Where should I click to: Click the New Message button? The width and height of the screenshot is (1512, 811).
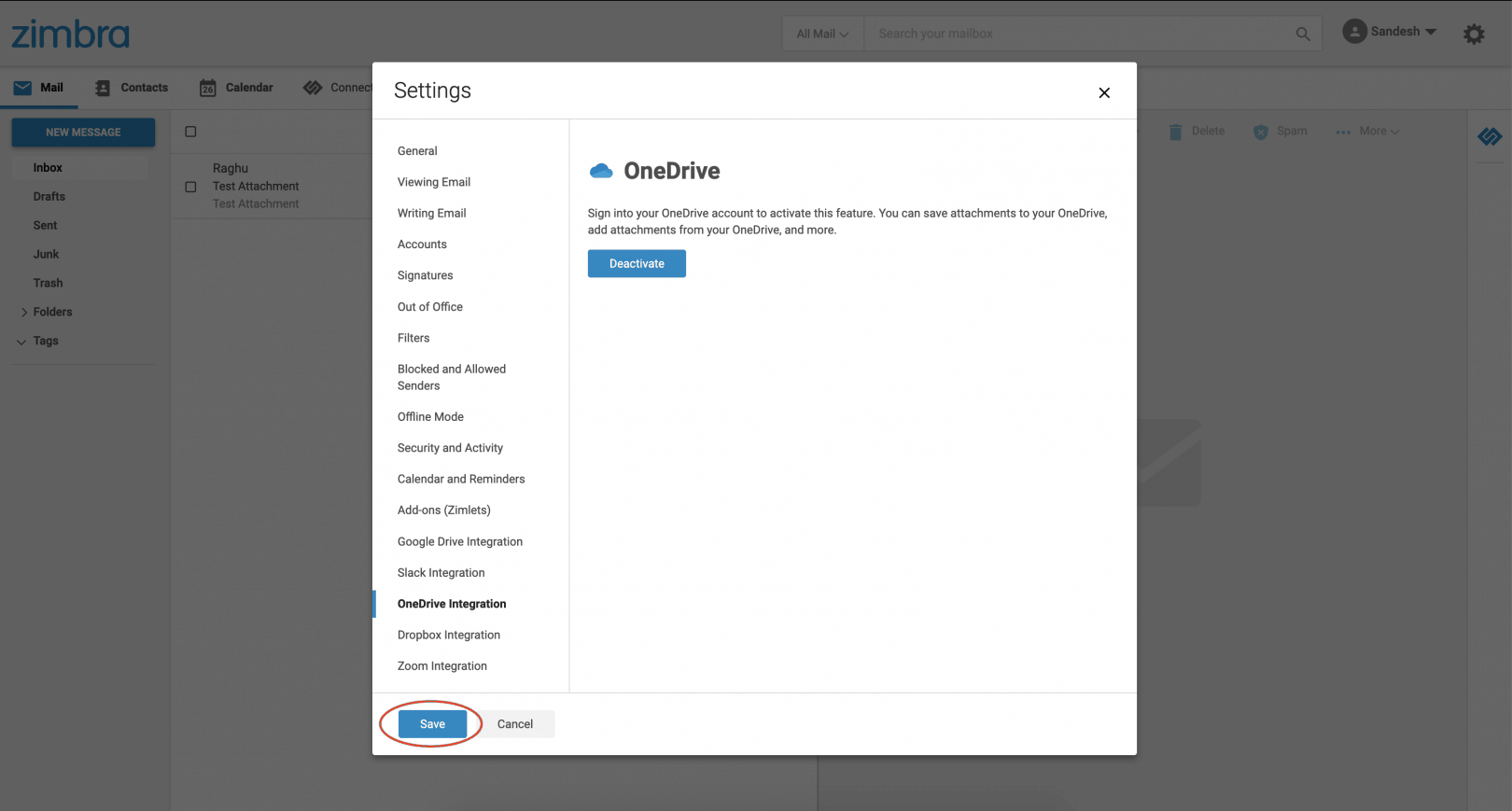pos(83,133)
